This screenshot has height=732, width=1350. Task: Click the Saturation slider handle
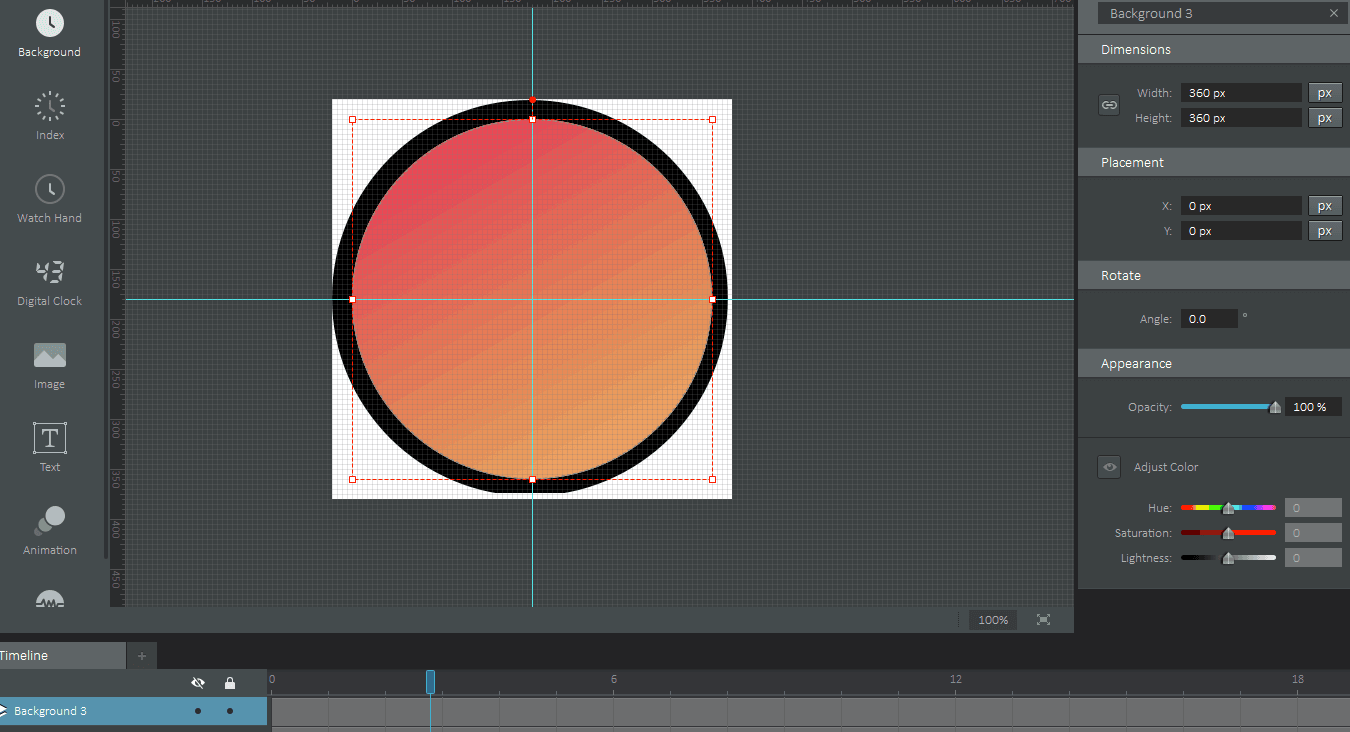point(1228,533)
